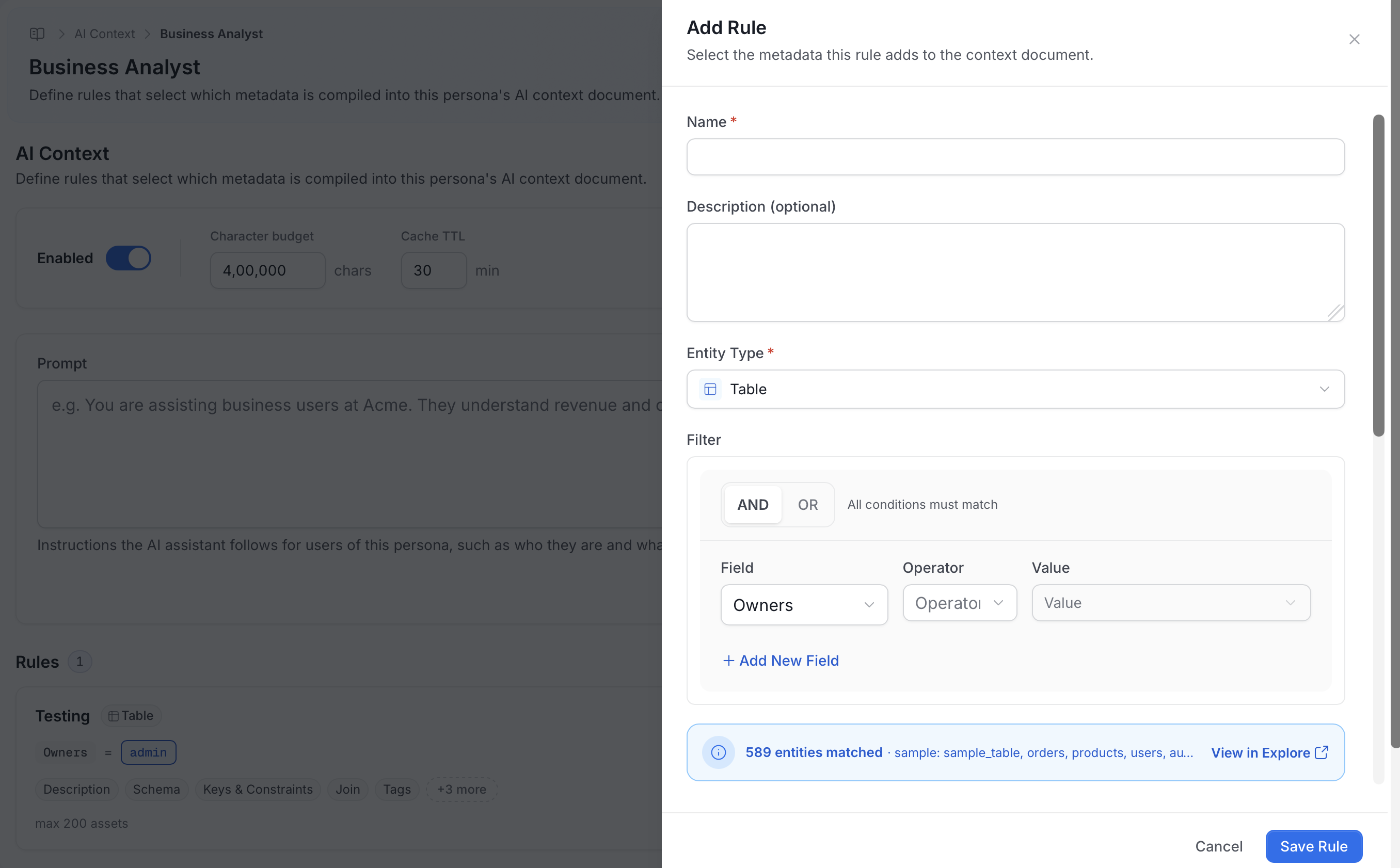The image size is (1400, 868).
Task: Click the Cancel button
Action: pyautogui.click(x=1218, y=846)
